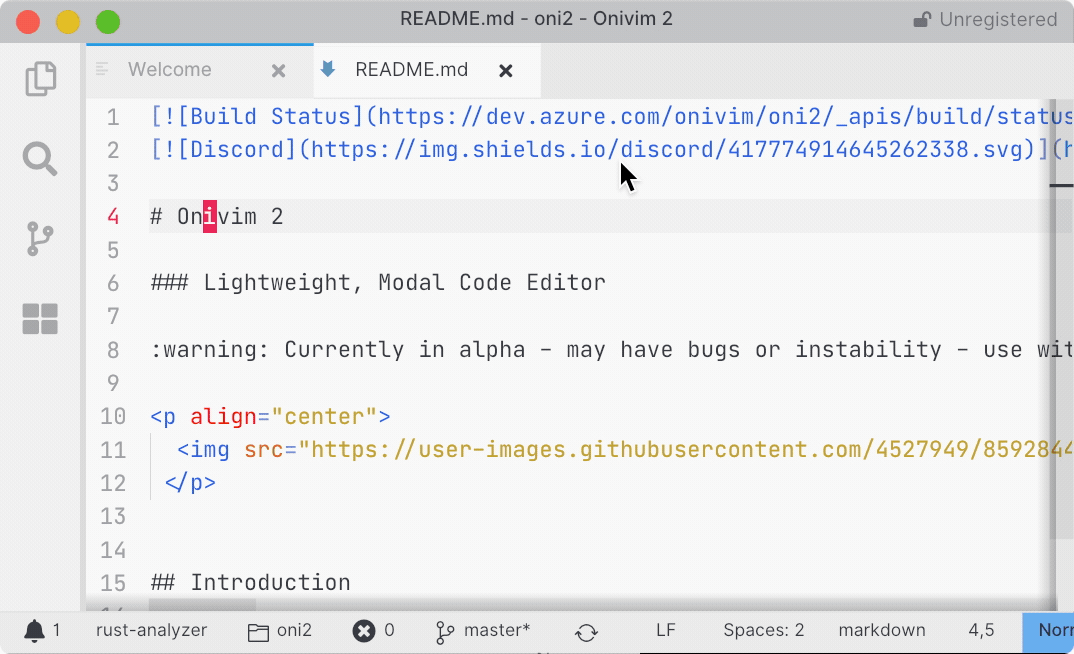Click the Normal mode indicator
Viewport: 1074px width, 654px height.
tap(1051, 630)
